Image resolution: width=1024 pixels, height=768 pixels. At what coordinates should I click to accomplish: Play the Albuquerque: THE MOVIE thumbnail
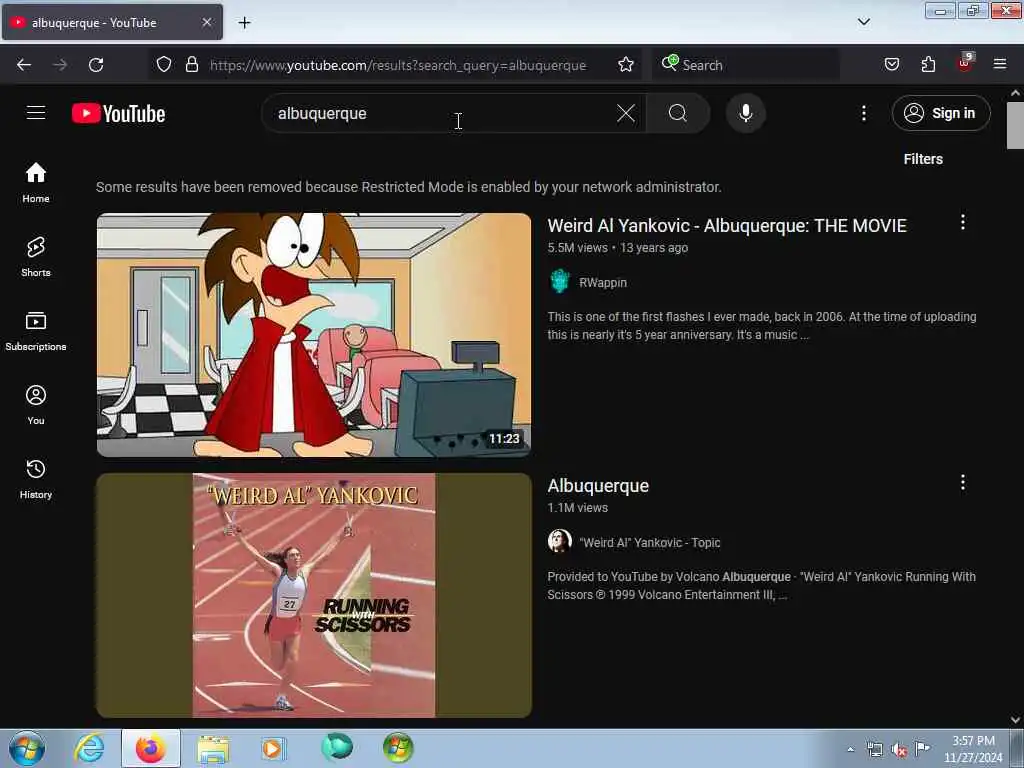313,334
